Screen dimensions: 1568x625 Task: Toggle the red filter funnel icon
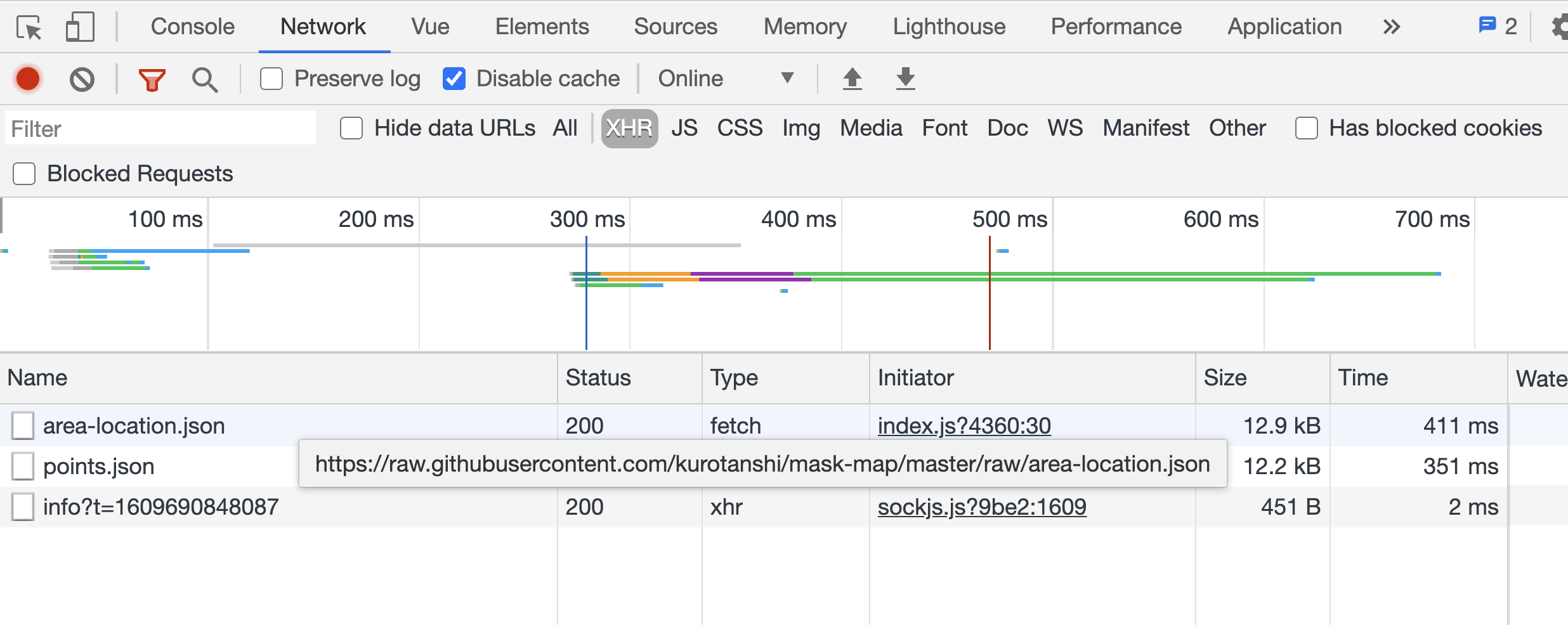point(152,80)
